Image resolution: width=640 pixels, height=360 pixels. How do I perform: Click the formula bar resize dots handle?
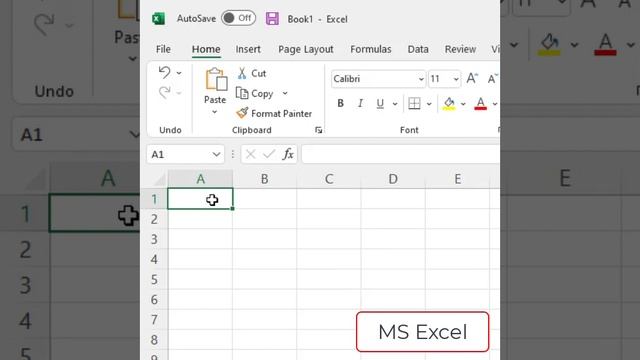coord(233,154)
